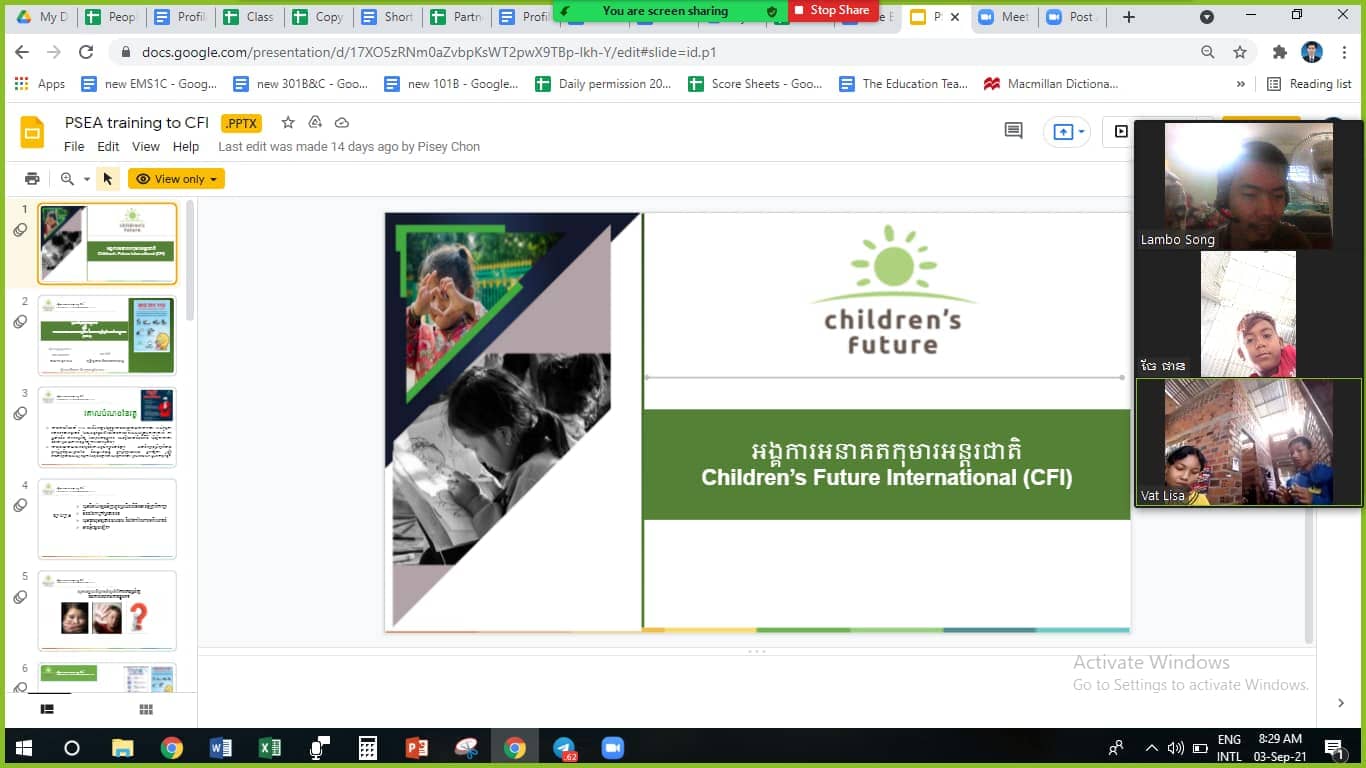Open the zoom magnifier tool
This screenshot has height=768, width=1366.
(x=67, y=179)
